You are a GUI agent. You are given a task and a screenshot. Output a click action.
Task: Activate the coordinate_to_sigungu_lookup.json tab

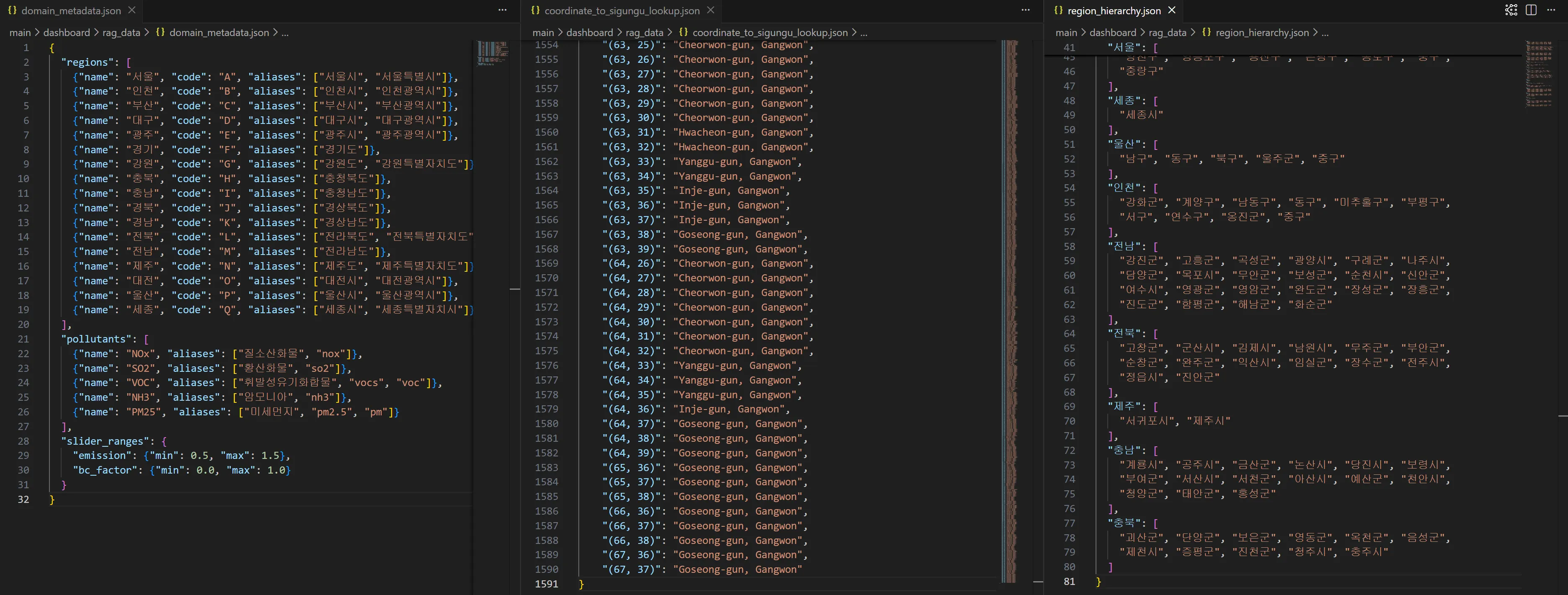pyautogui.click(x=621, y=10)
